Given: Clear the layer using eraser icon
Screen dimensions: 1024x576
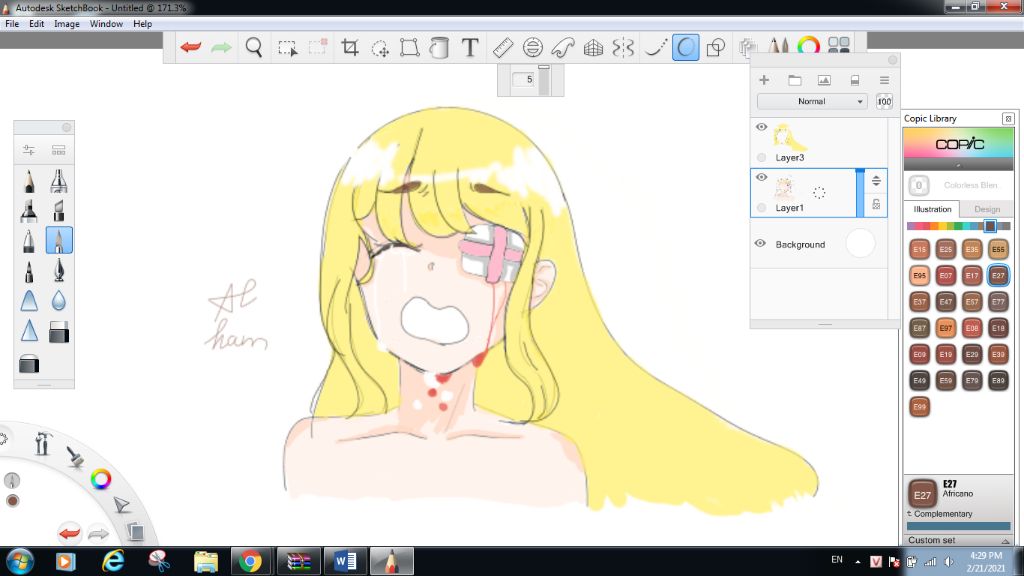Looking at the screenshot, I should click(x=854, y=80).
